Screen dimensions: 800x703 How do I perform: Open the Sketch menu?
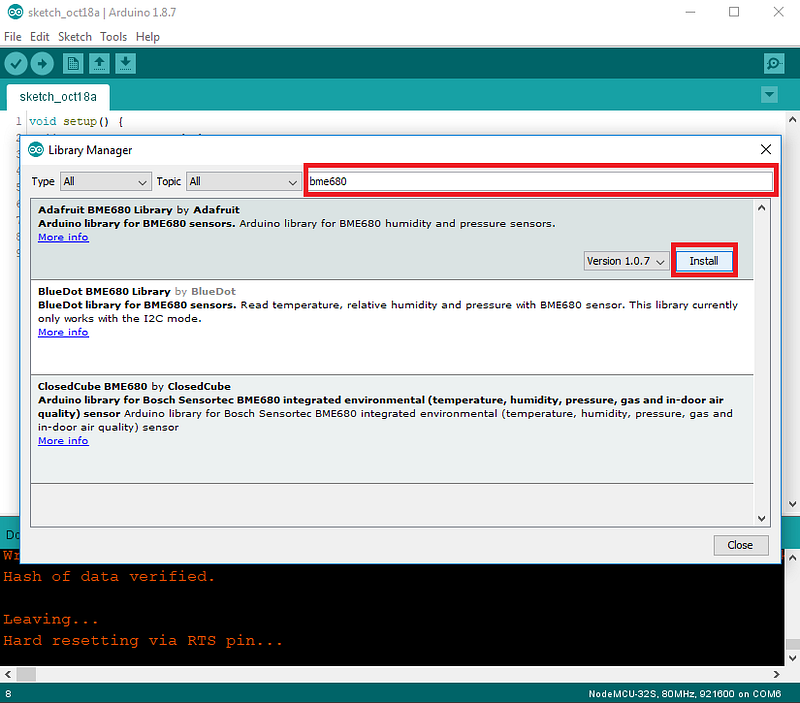(74, 37)
